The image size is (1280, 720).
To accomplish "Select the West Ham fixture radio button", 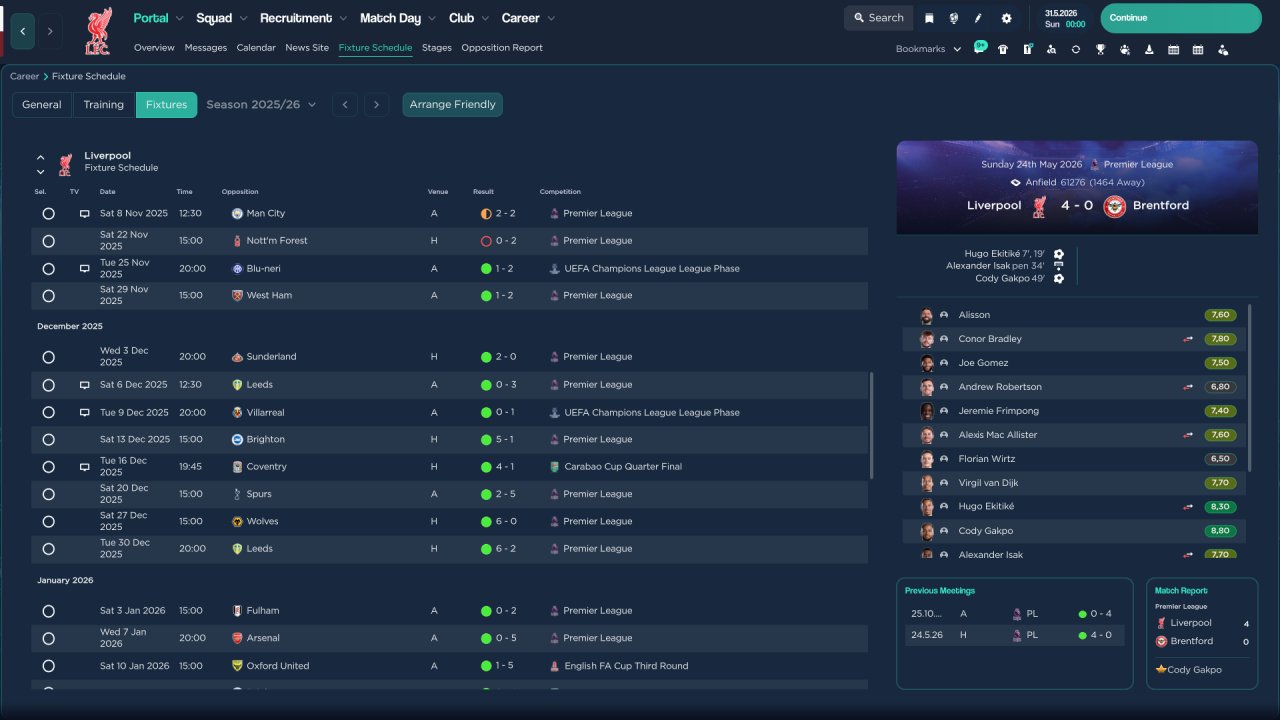I will click(48, 296).
